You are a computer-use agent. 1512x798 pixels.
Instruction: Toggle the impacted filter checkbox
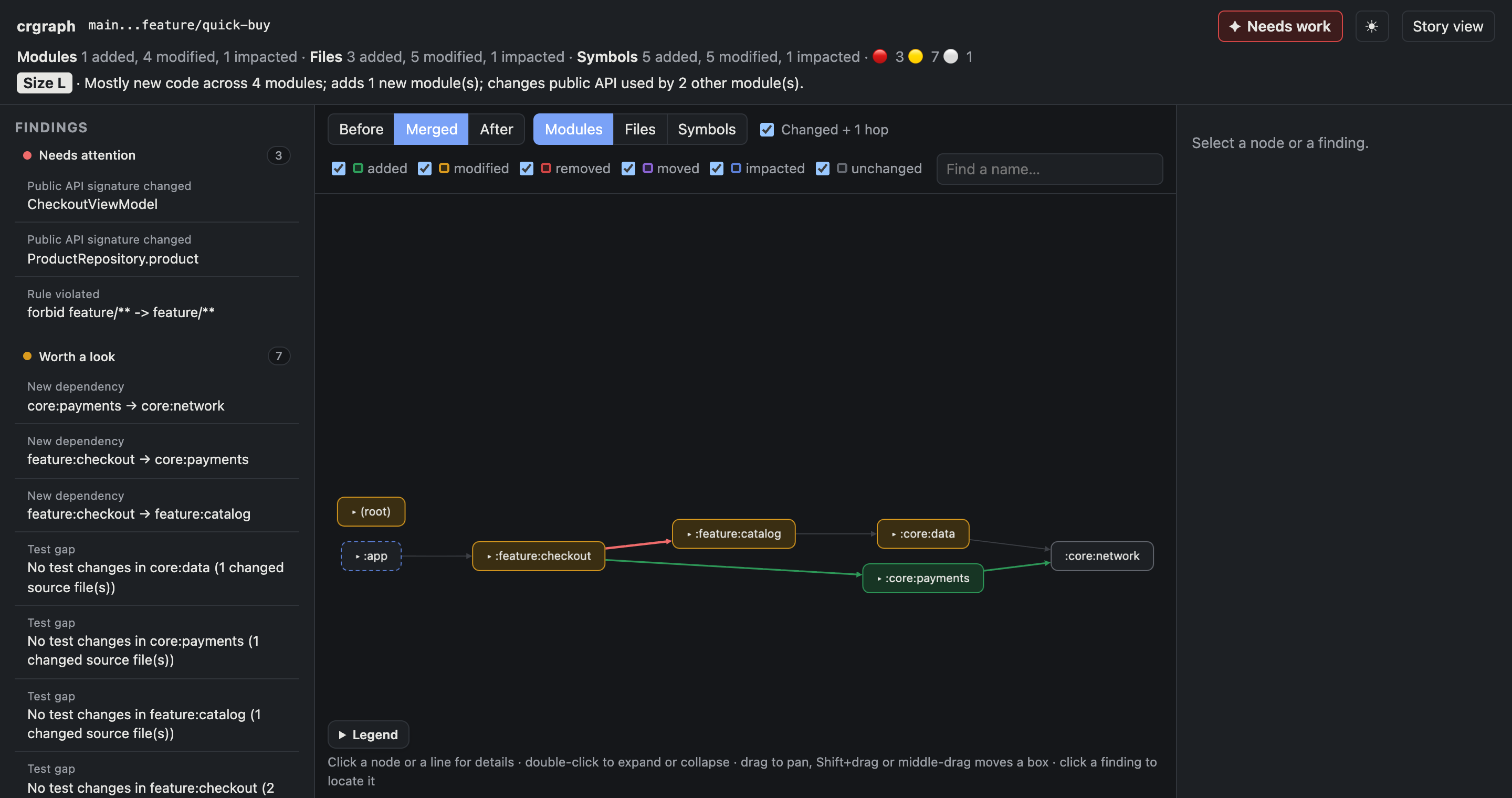[716, 169]
